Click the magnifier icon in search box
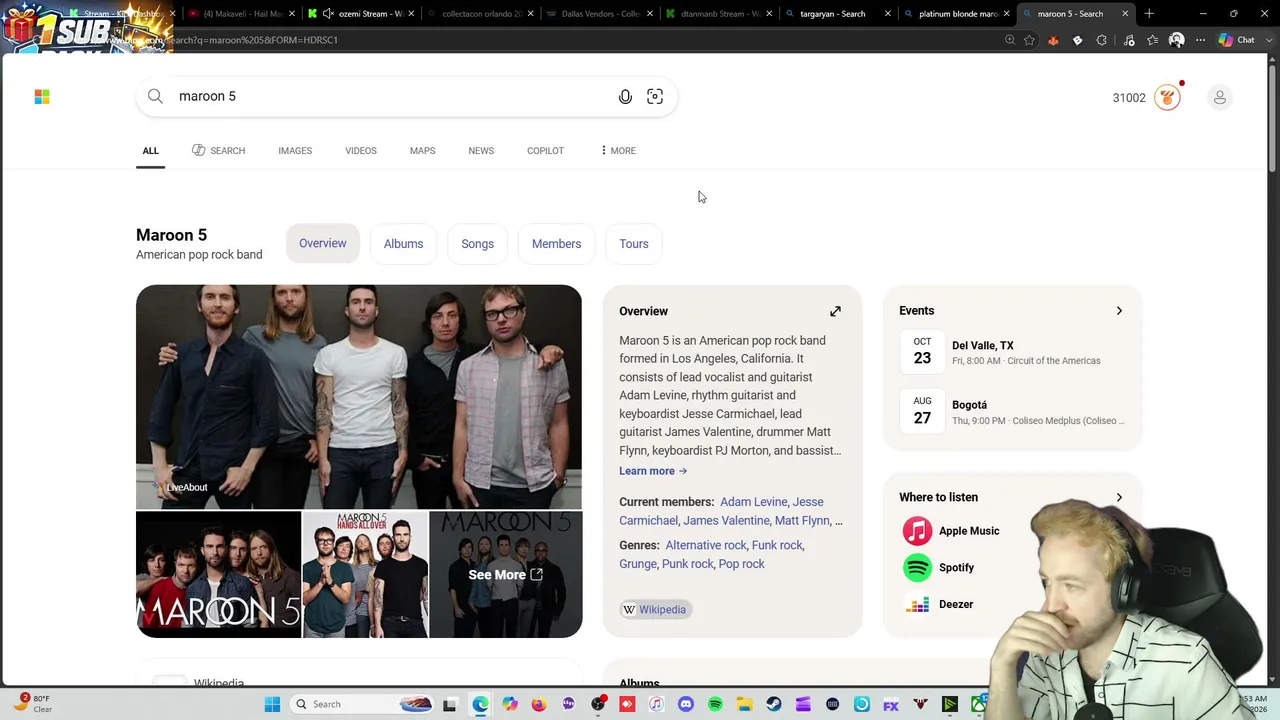This screenshot has width=1280, height=720. pos(155,96)
